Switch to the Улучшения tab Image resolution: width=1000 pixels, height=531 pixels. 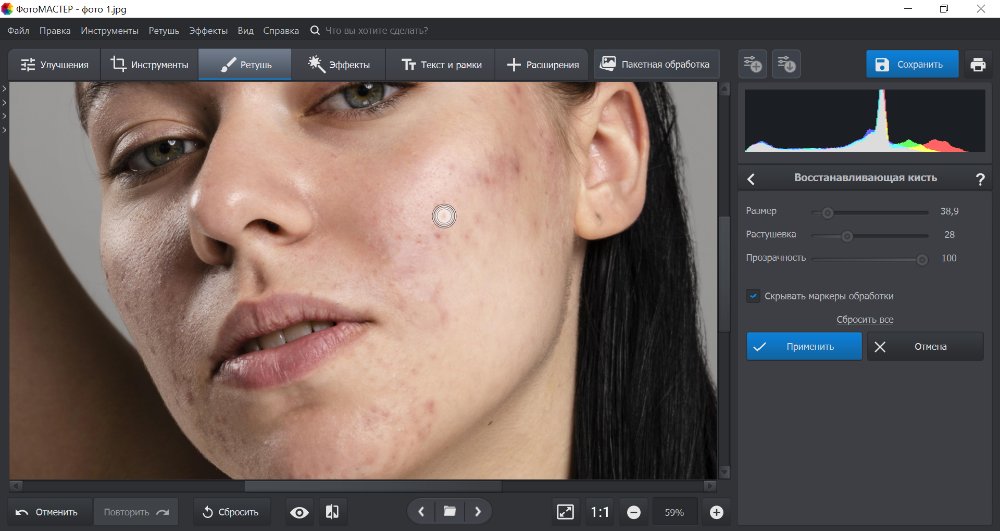(55, 65)
